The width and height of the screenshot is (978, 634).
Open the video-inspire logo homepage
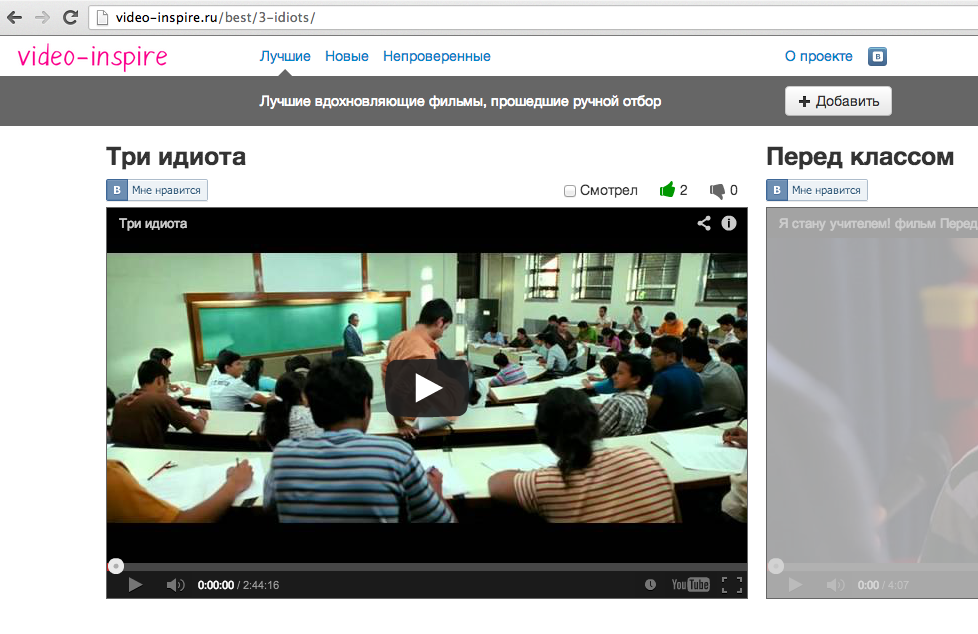point(92,57)
